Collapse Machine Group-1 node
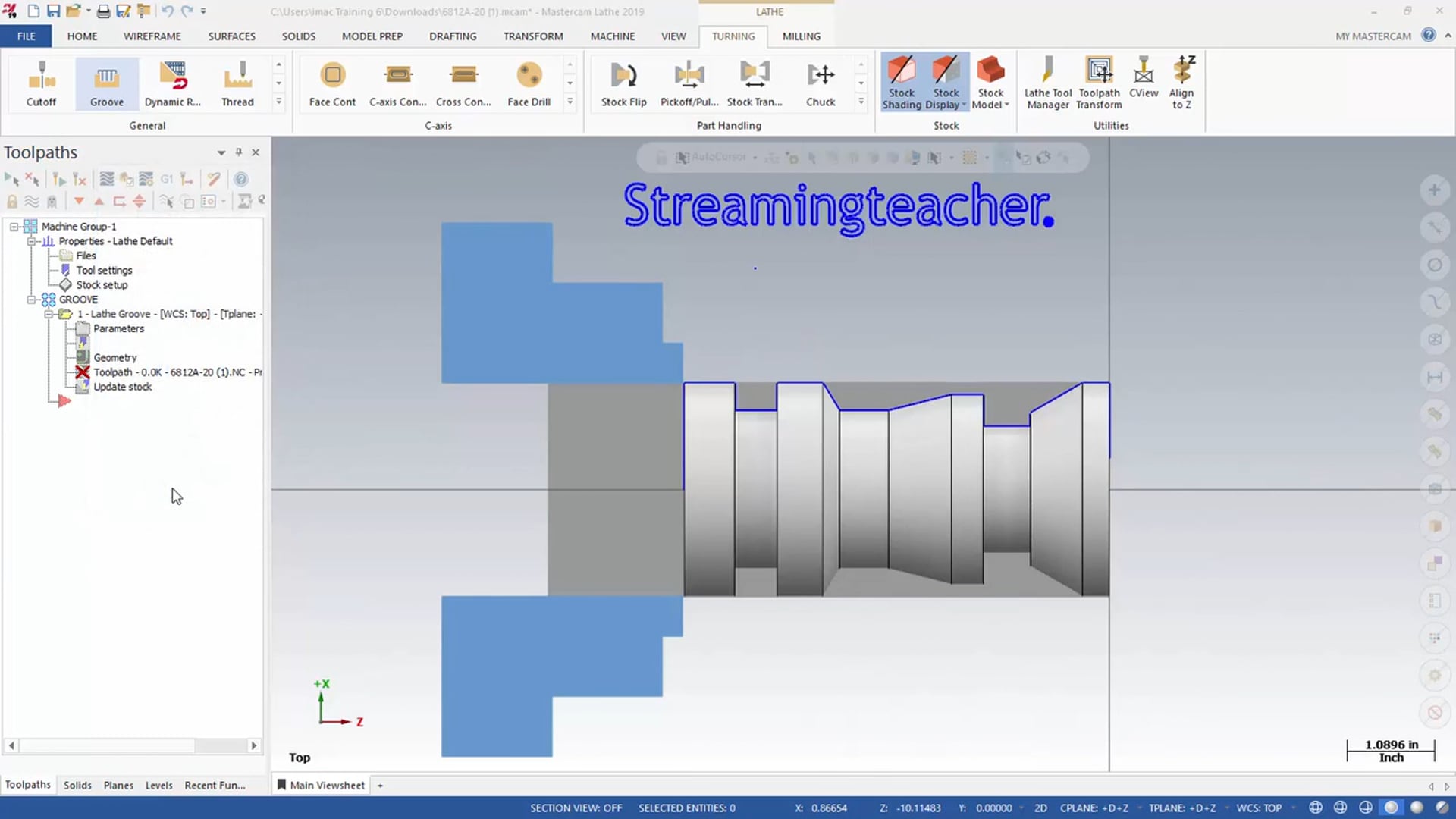Image resolution: width=1456 pixels, height=819 pixels. click(14, 227)
